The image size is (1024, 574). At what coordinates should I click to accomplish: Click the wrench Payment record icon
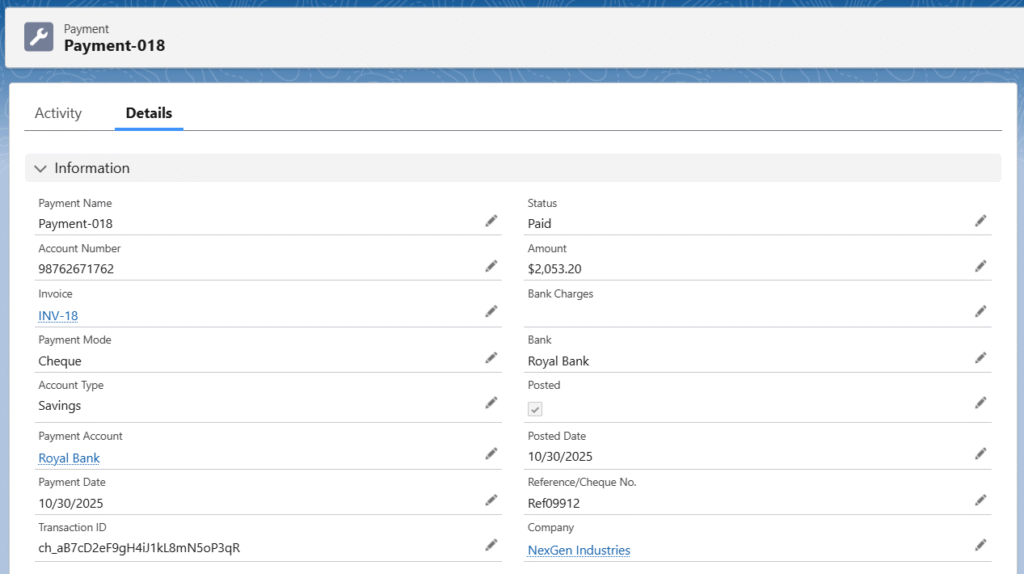39,38
